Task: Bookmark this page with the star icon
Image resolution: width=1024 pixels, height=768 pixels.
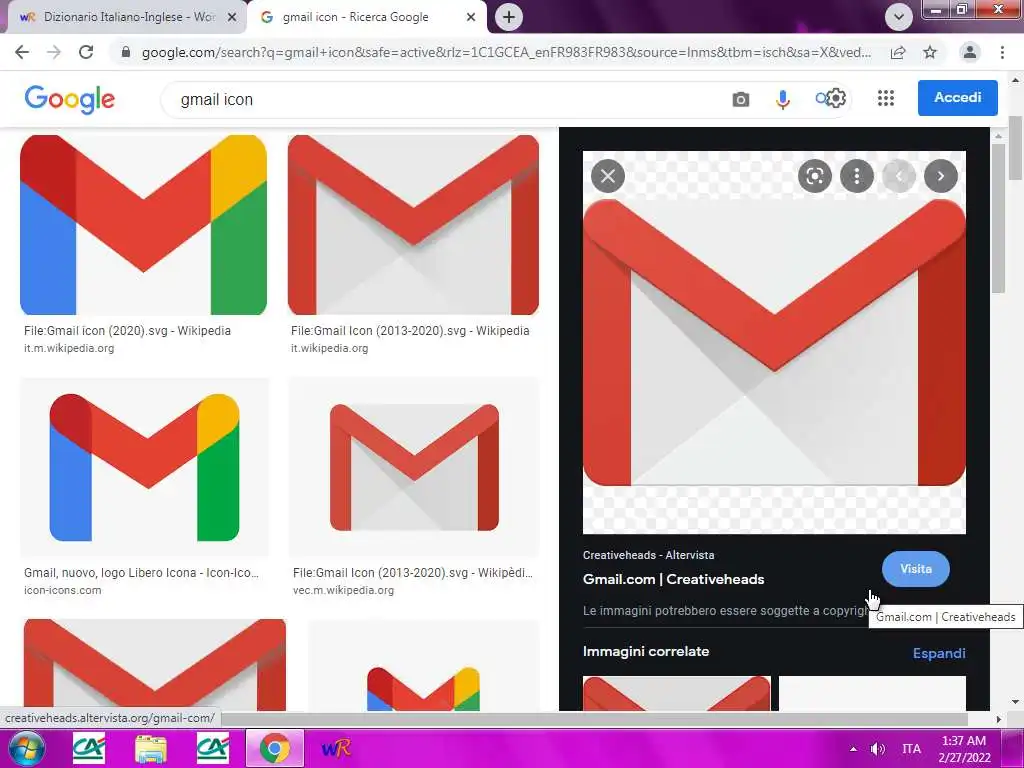Action: point(930,52)
